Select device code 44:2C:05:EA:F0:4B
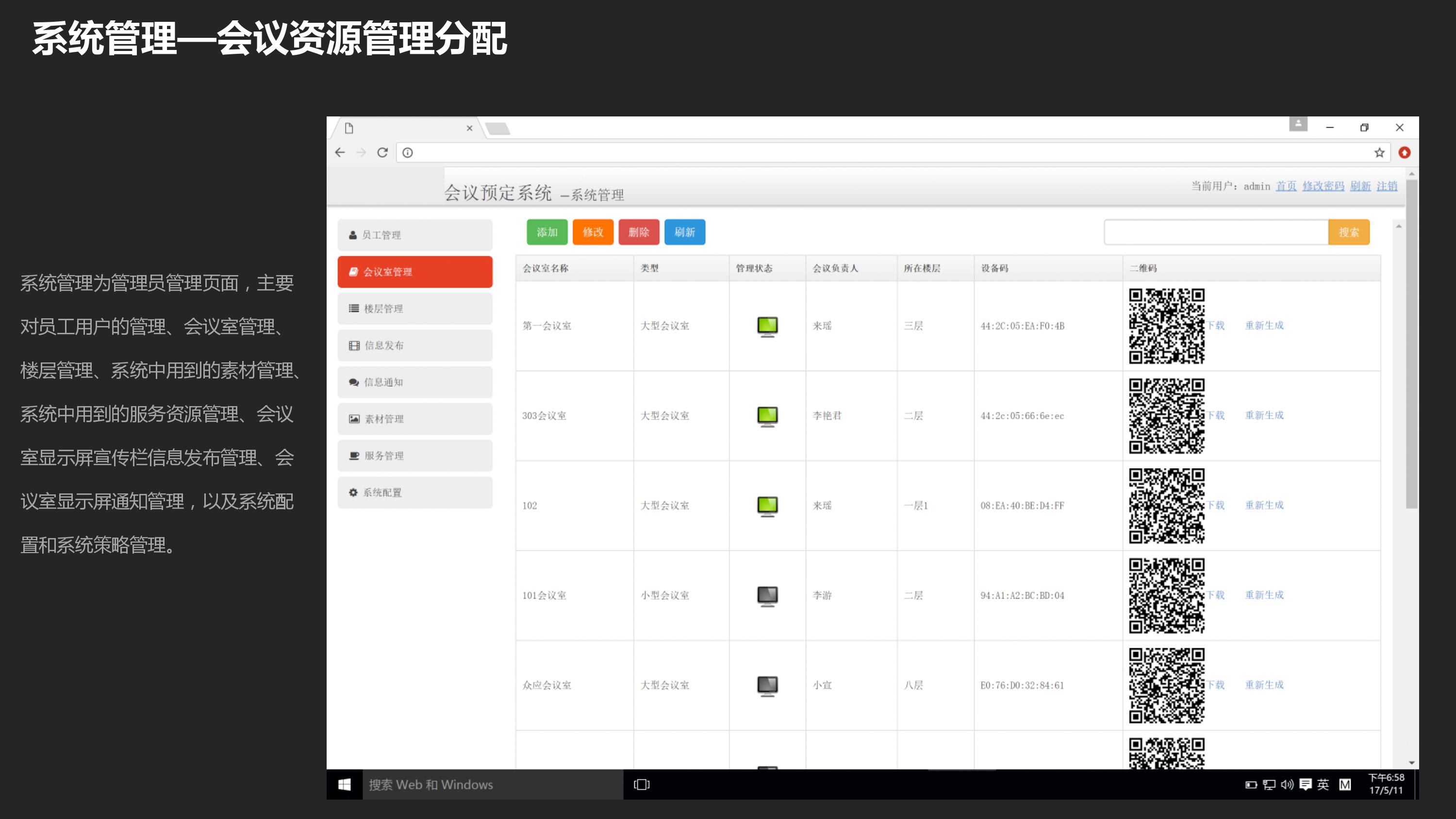 click(x=1023, y=326)
